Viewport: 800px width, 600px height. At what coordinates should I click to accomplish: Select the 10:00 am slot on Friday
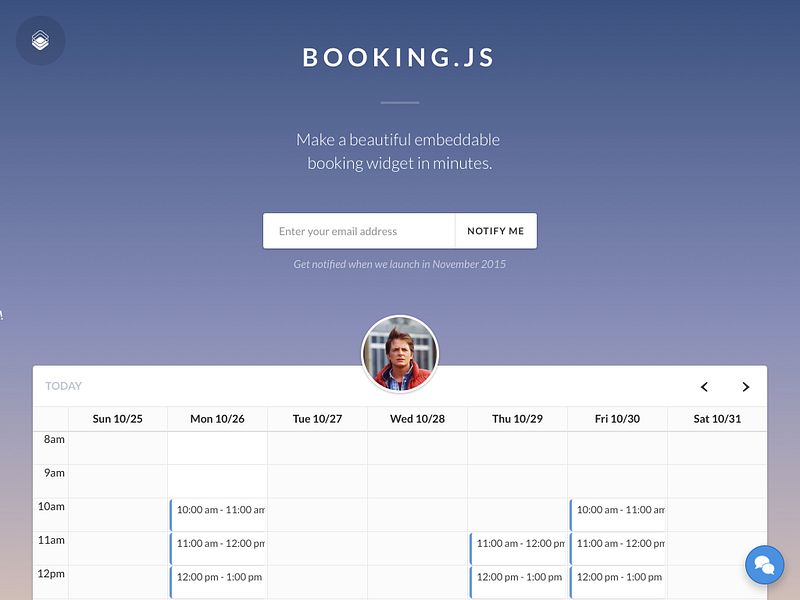click(618, 512)
